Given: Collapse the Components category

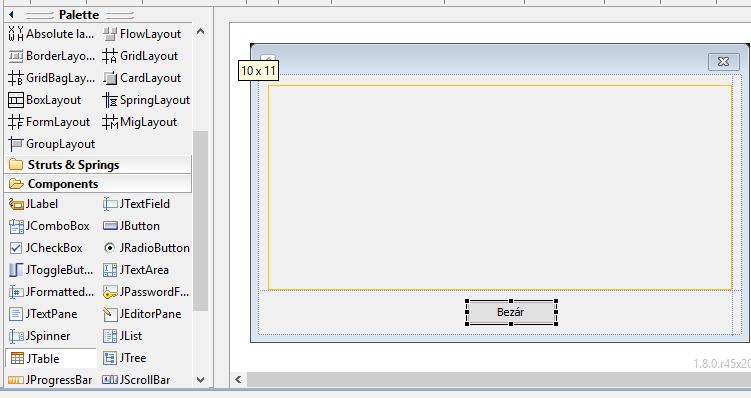Looking at the screenshot, I should (98, 184).
